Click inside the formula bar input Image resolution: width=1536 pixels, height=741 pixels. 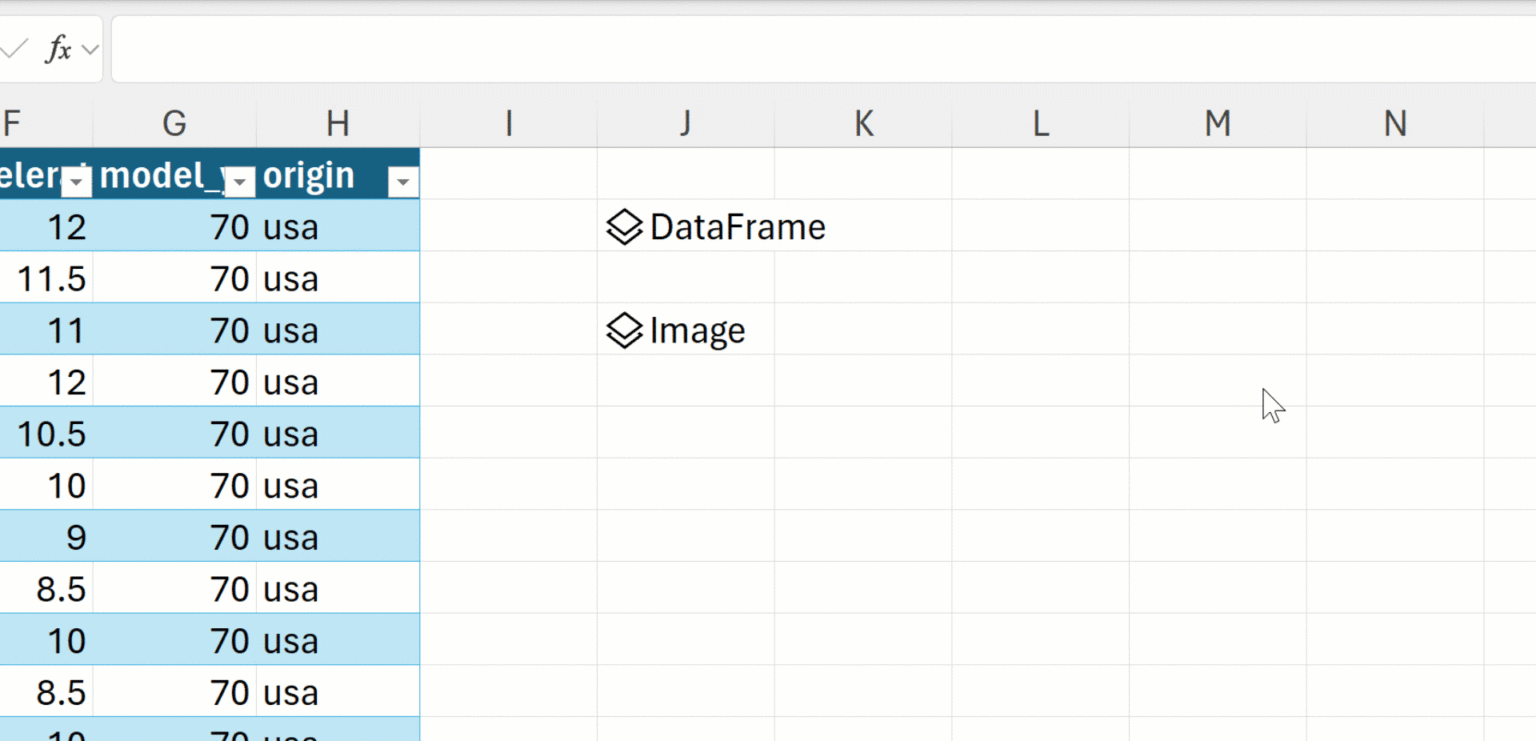pos(800,49)
